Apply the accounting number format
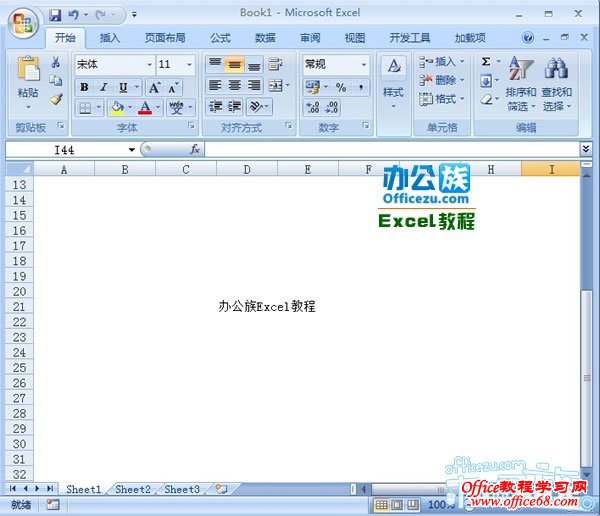600x516 pixels. 313,88
